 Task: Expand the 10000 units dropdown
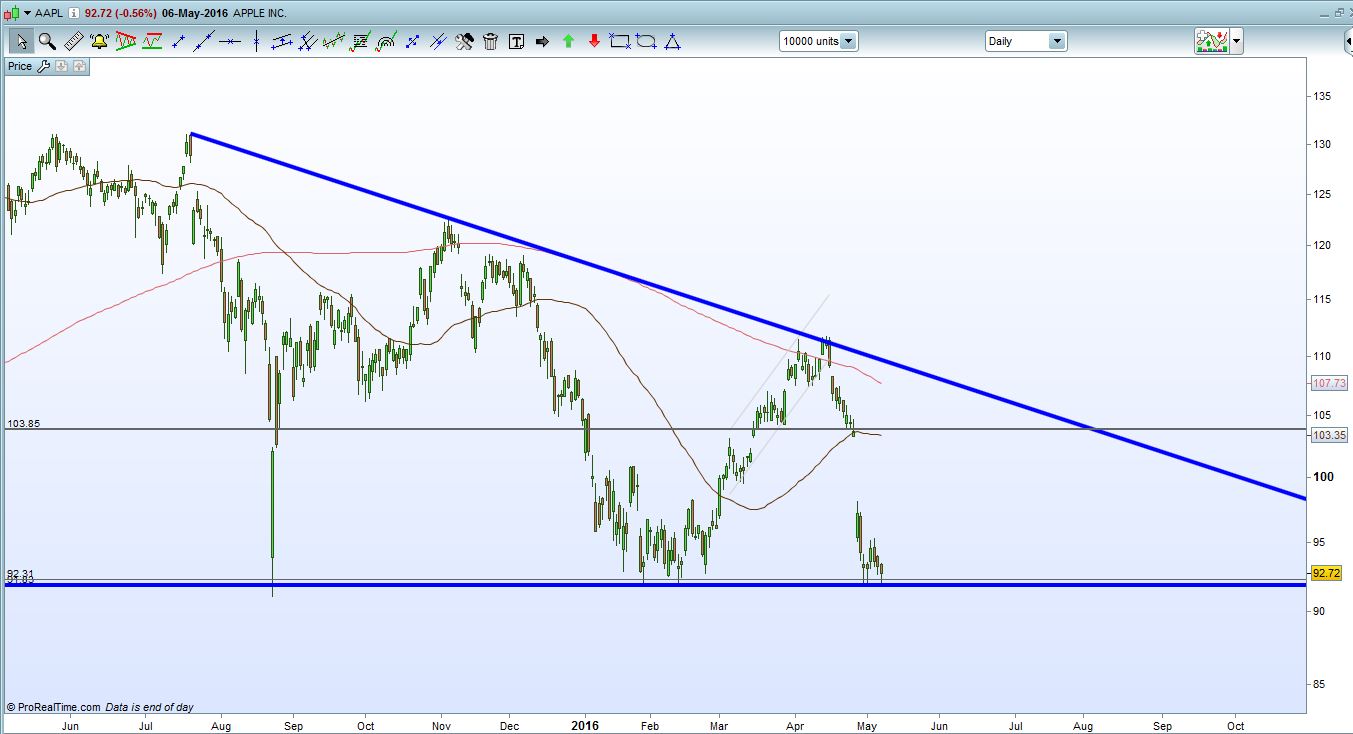pos(848,41)
